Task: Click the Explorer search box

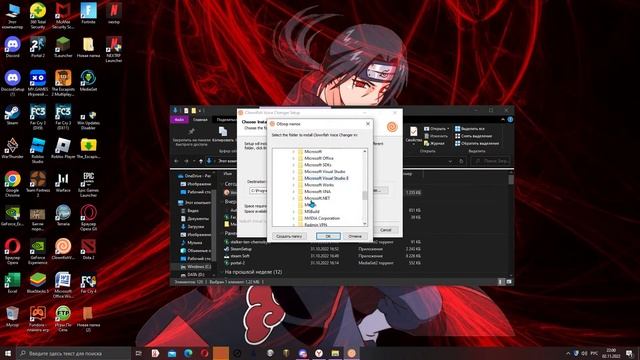Action: (x=490, y=161)
